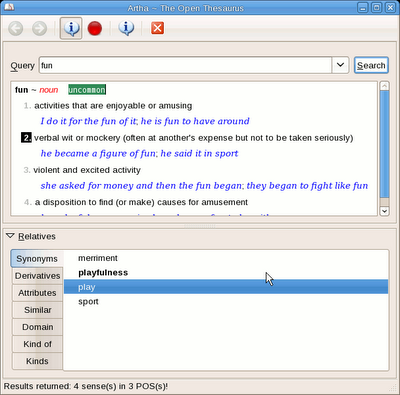Screen dimensions: 400x395
Task: Click the definition "violent and excited activity"
Action: [87, 170]
